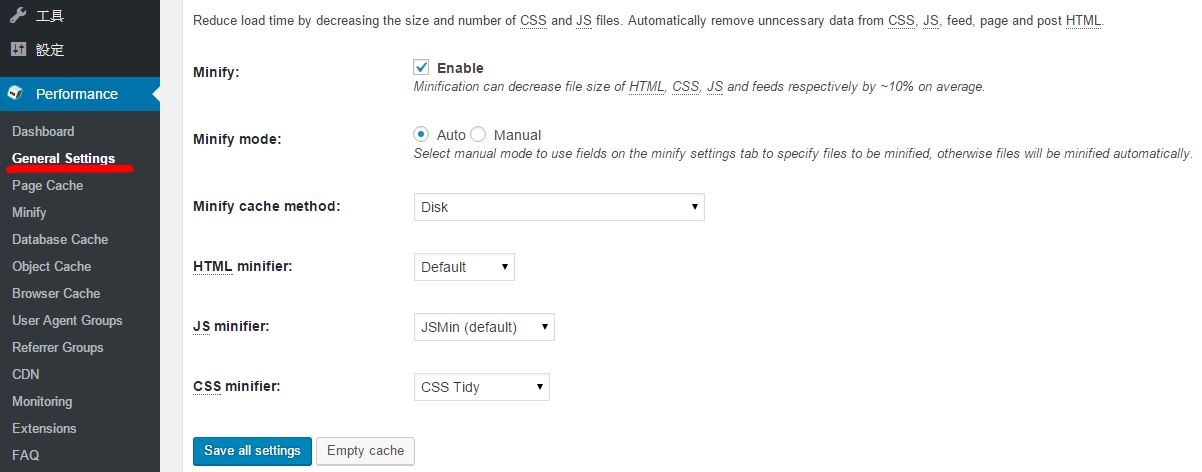Navigate to Browser Cache page
The height and width of the screenshot is (472, 1202).
(56, 293)
